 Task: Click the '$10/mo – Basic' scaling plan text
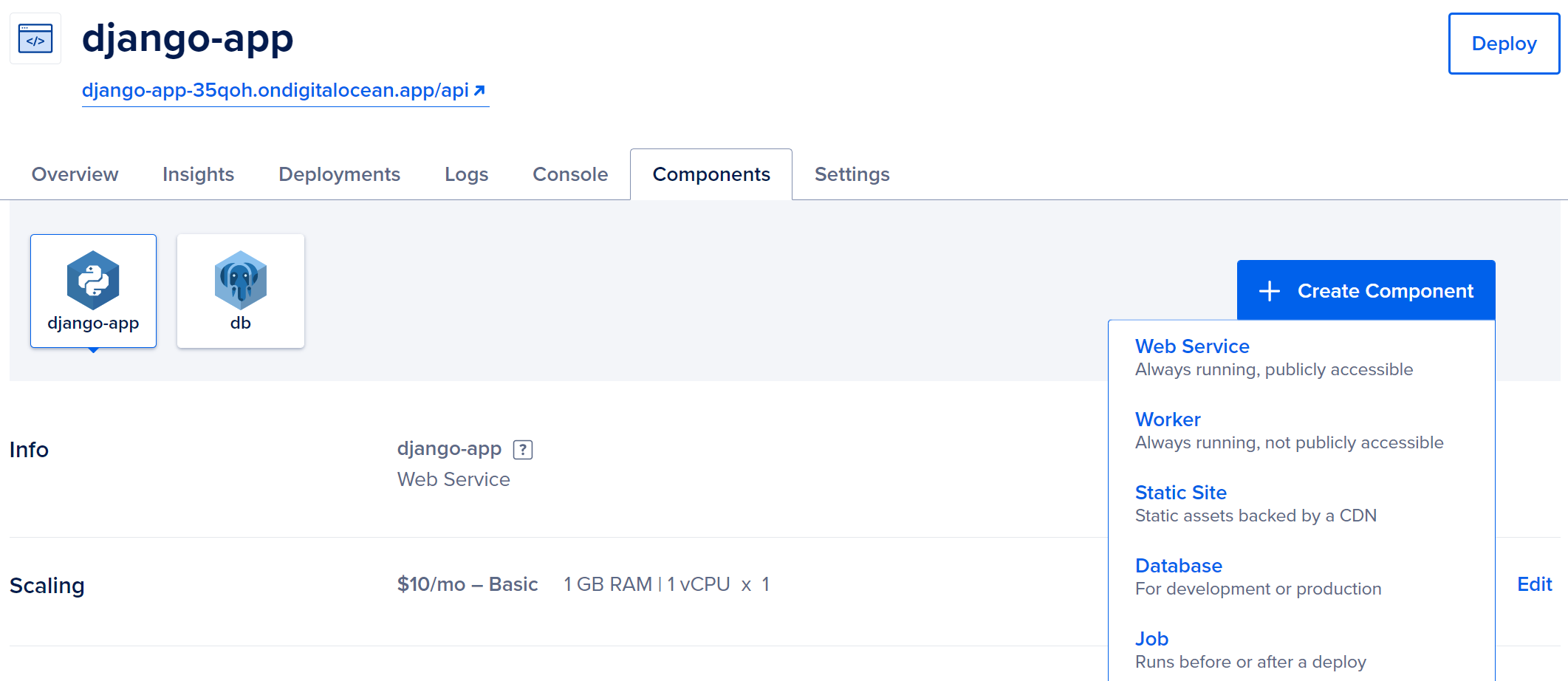[468, 584]
